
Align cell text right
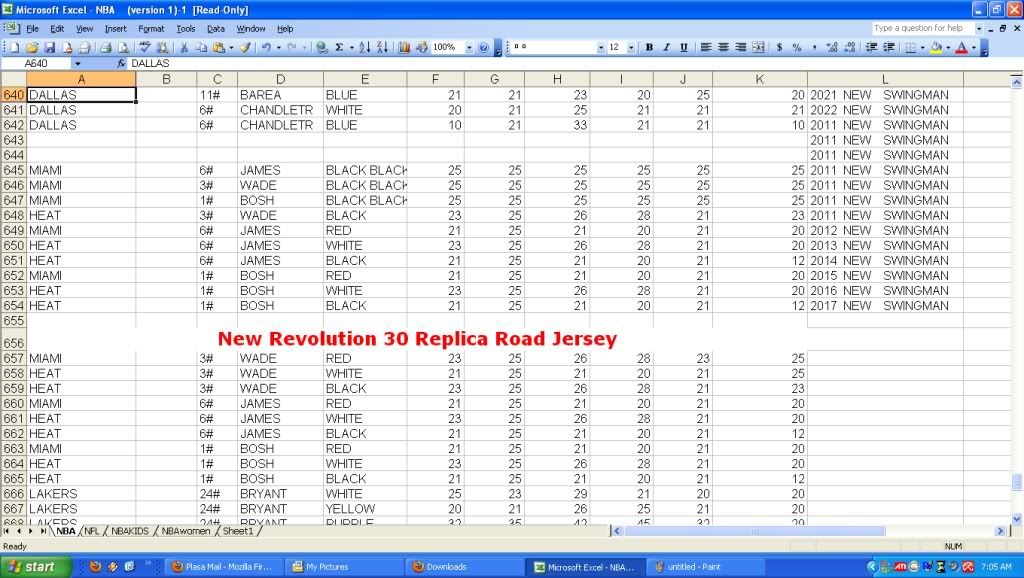point(741,47)
